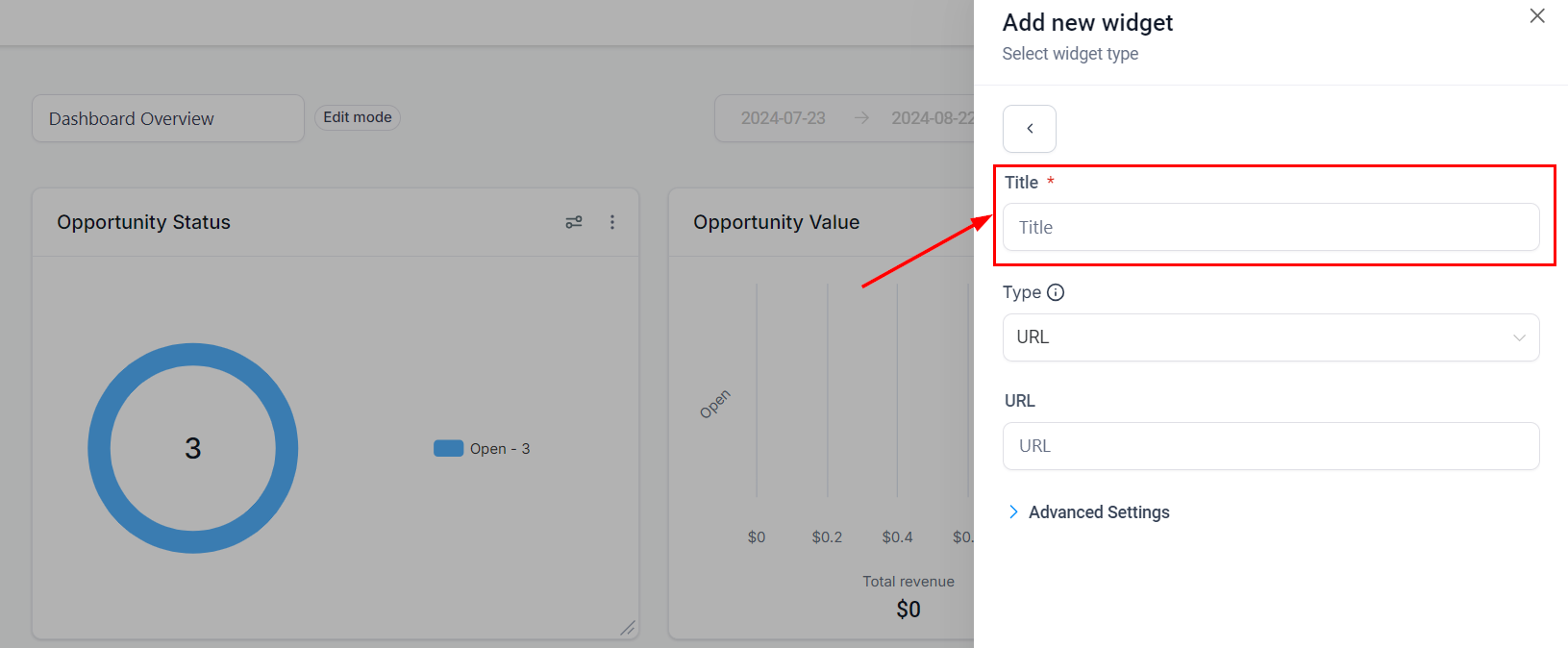Click the blue Open legend swatch
1568x648 pixels.
point(448,448)
